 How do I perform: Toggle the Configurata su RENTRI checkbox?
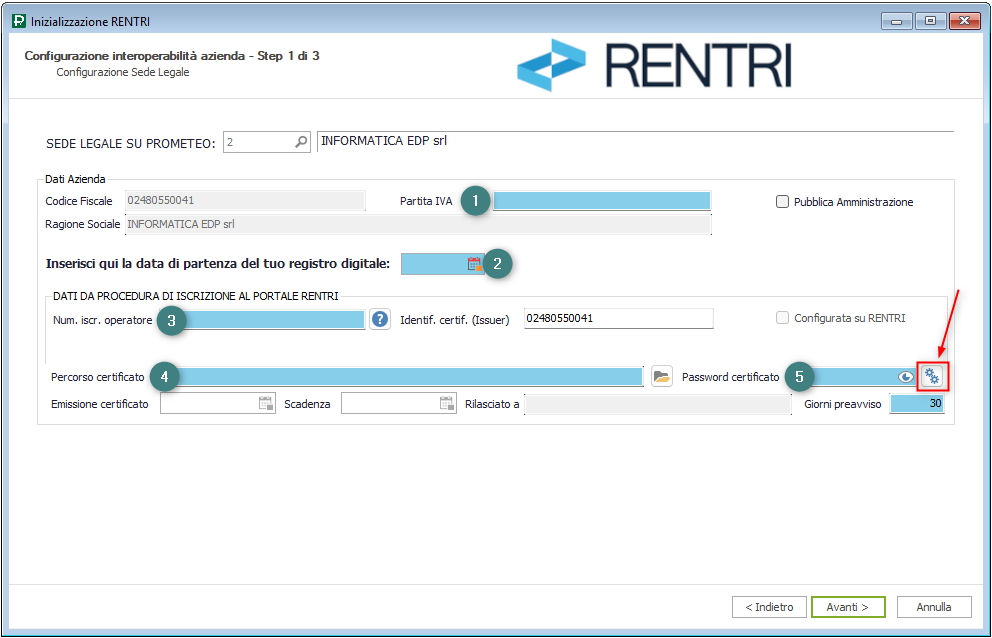(x=783, y=318)
